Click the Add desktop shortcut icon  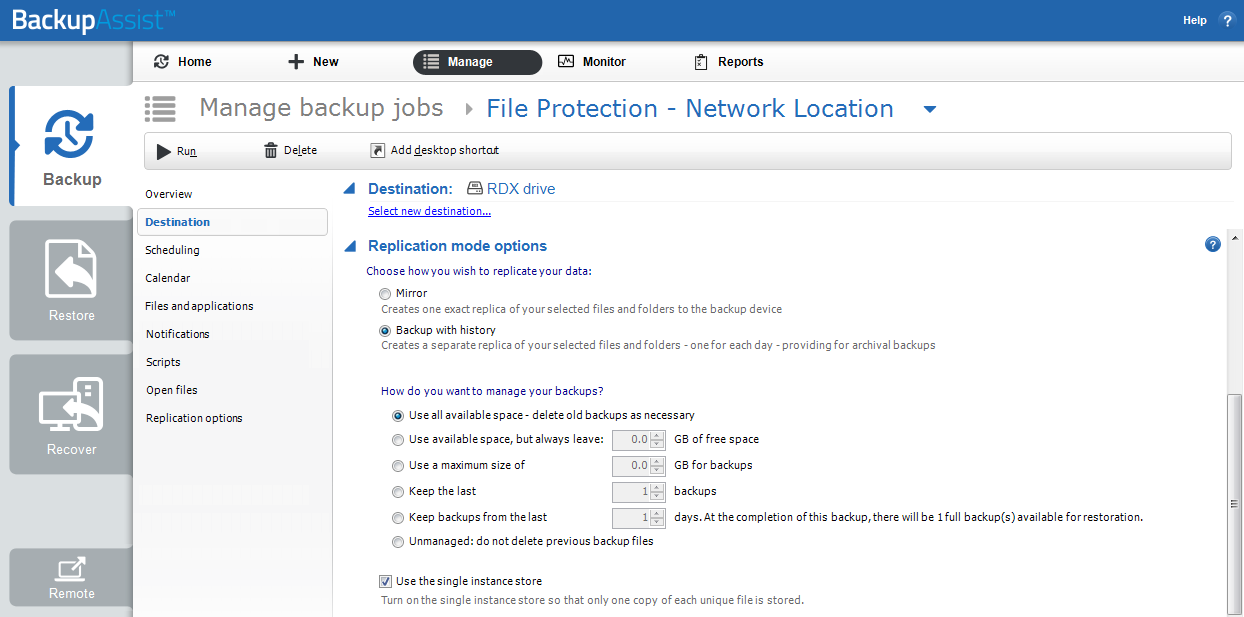coord(377,150)
